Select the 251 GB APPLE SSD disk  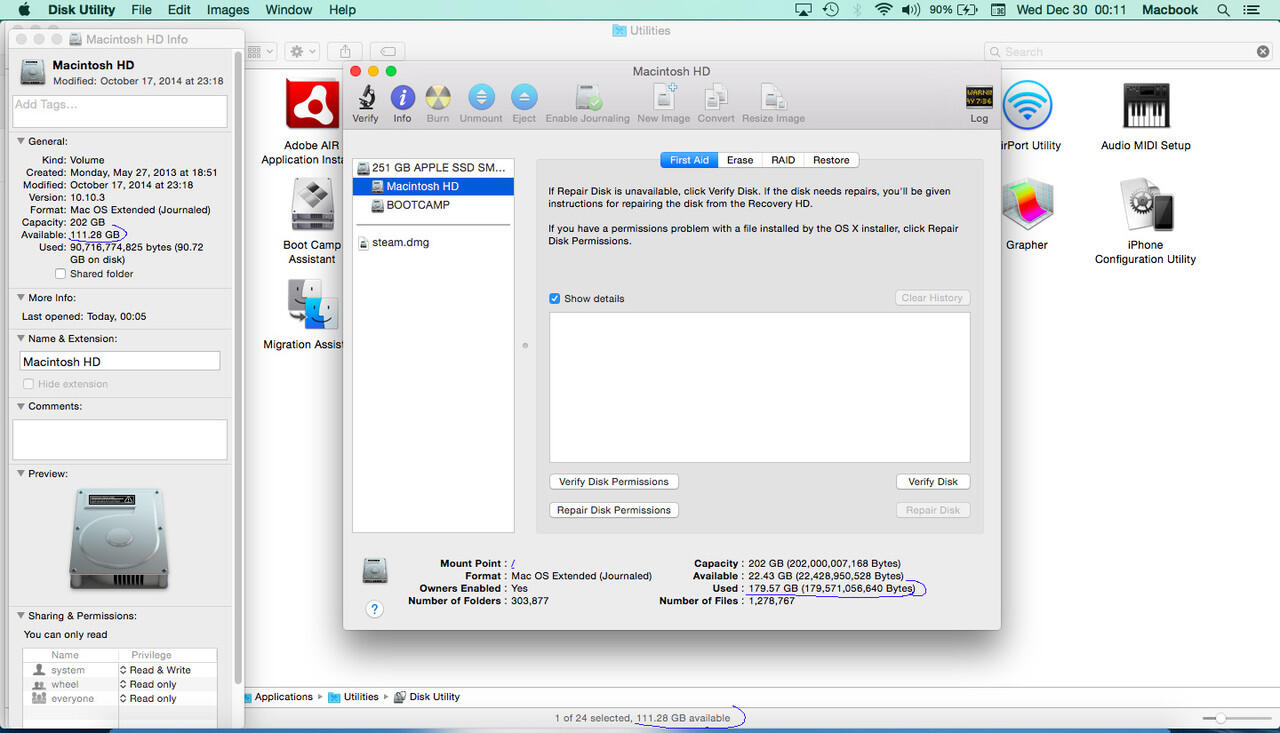tap(433, 168)
